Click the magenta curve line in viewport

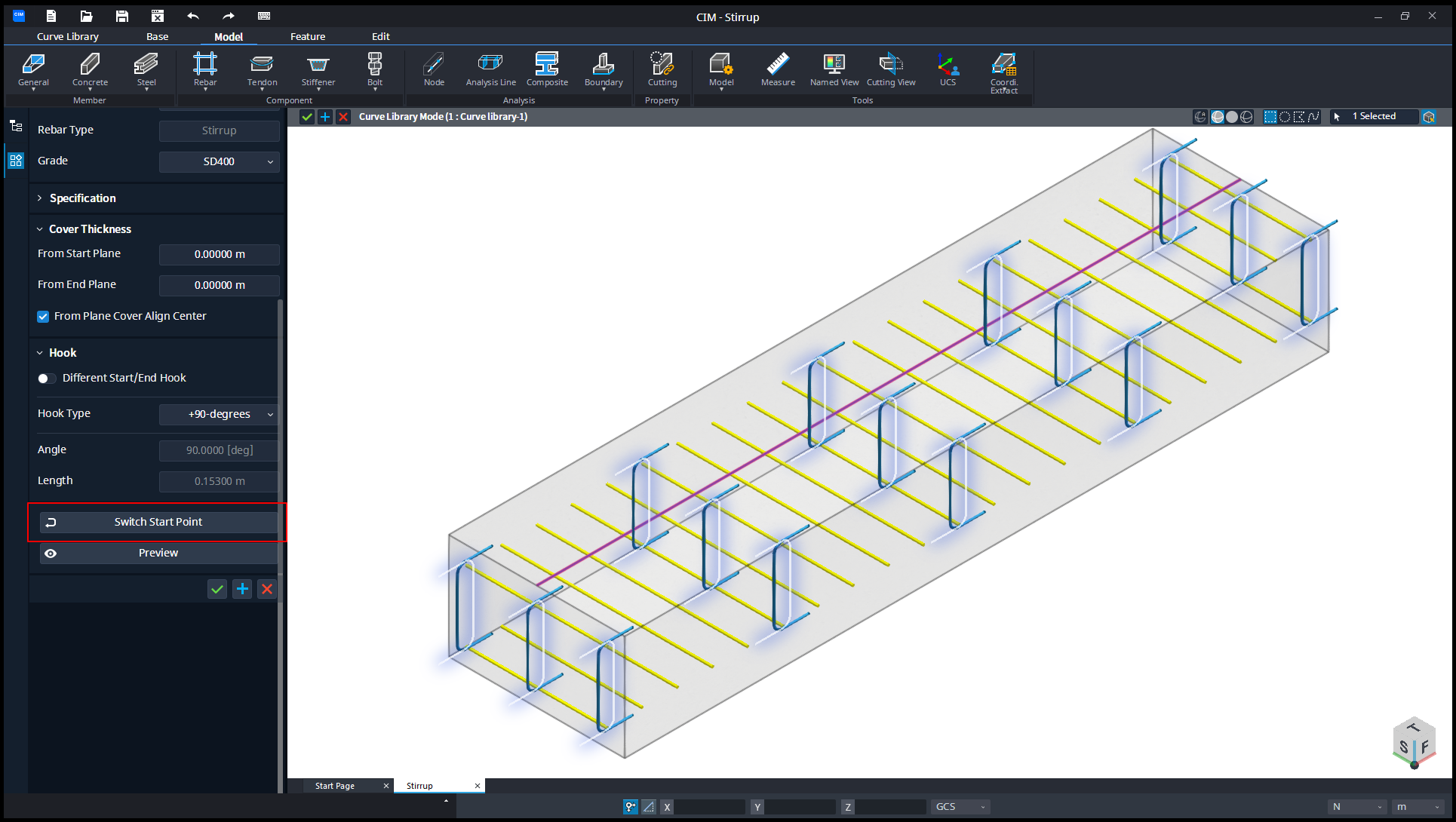coord(887,382)
